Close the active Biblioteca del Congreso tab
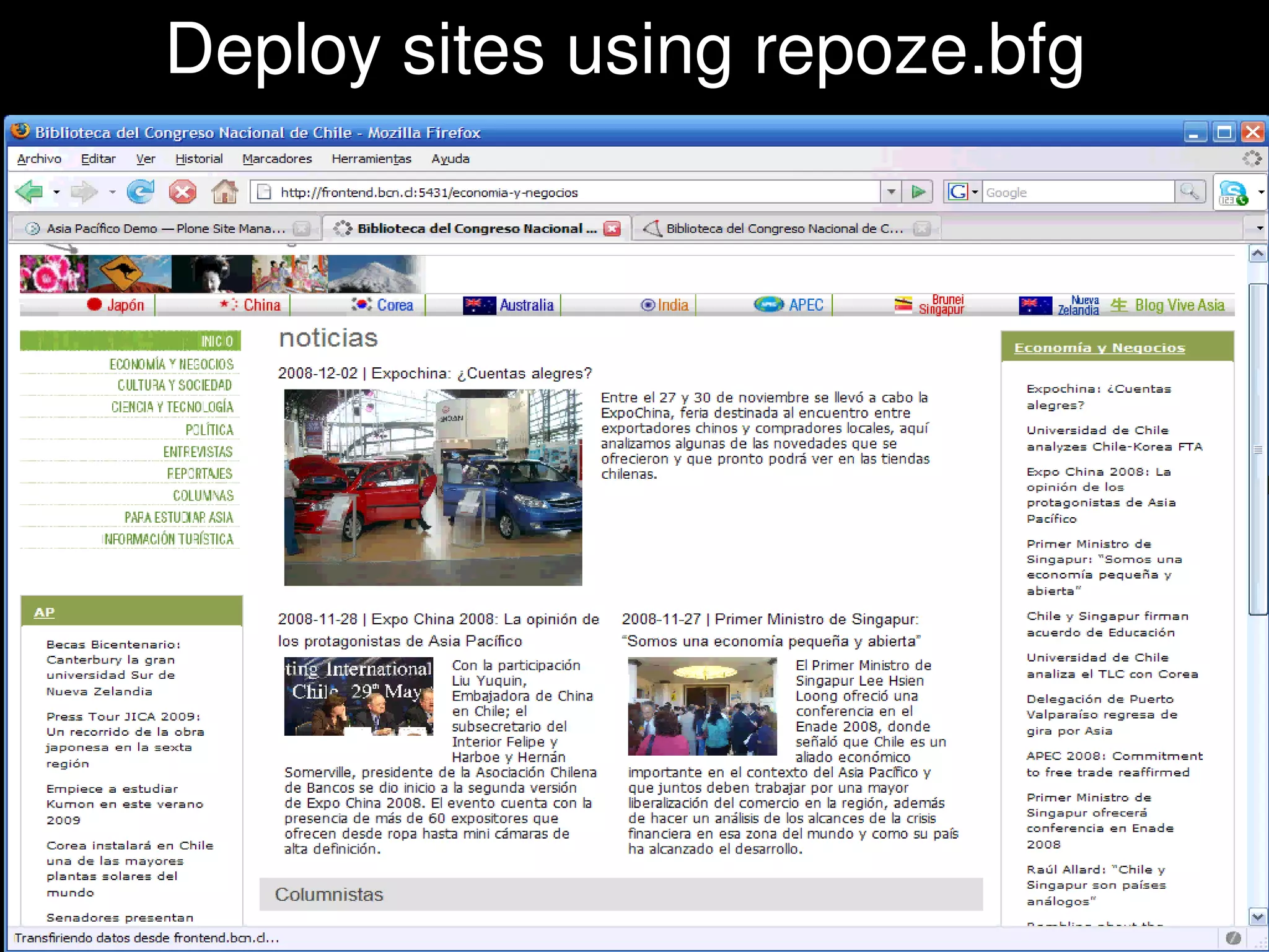Screen dimensions: 1269x952 pyautogui.click(x=612, y=229)
